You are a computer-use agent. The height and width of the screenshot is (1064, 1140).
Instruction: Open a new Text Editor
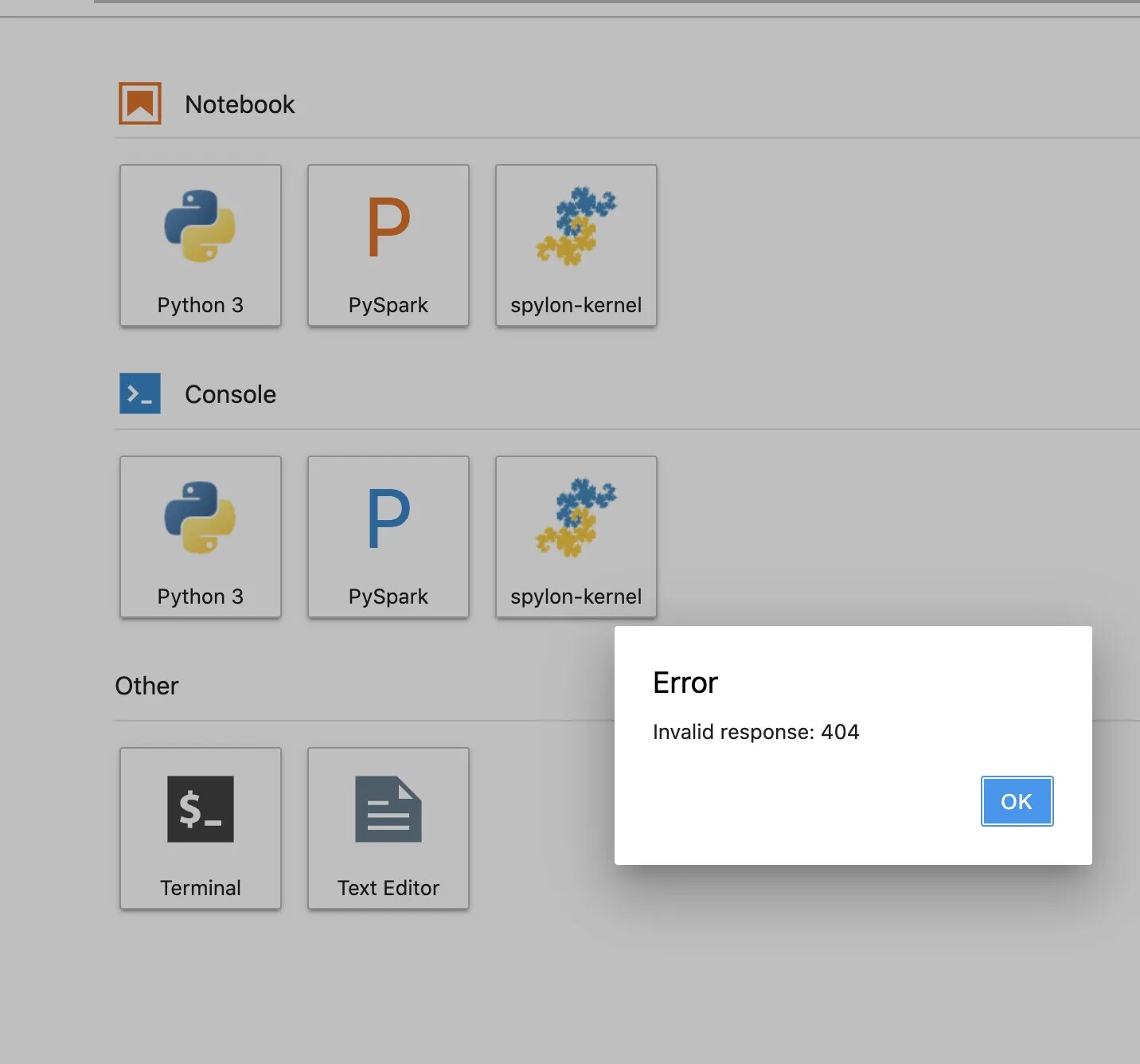tap(388, 828)
